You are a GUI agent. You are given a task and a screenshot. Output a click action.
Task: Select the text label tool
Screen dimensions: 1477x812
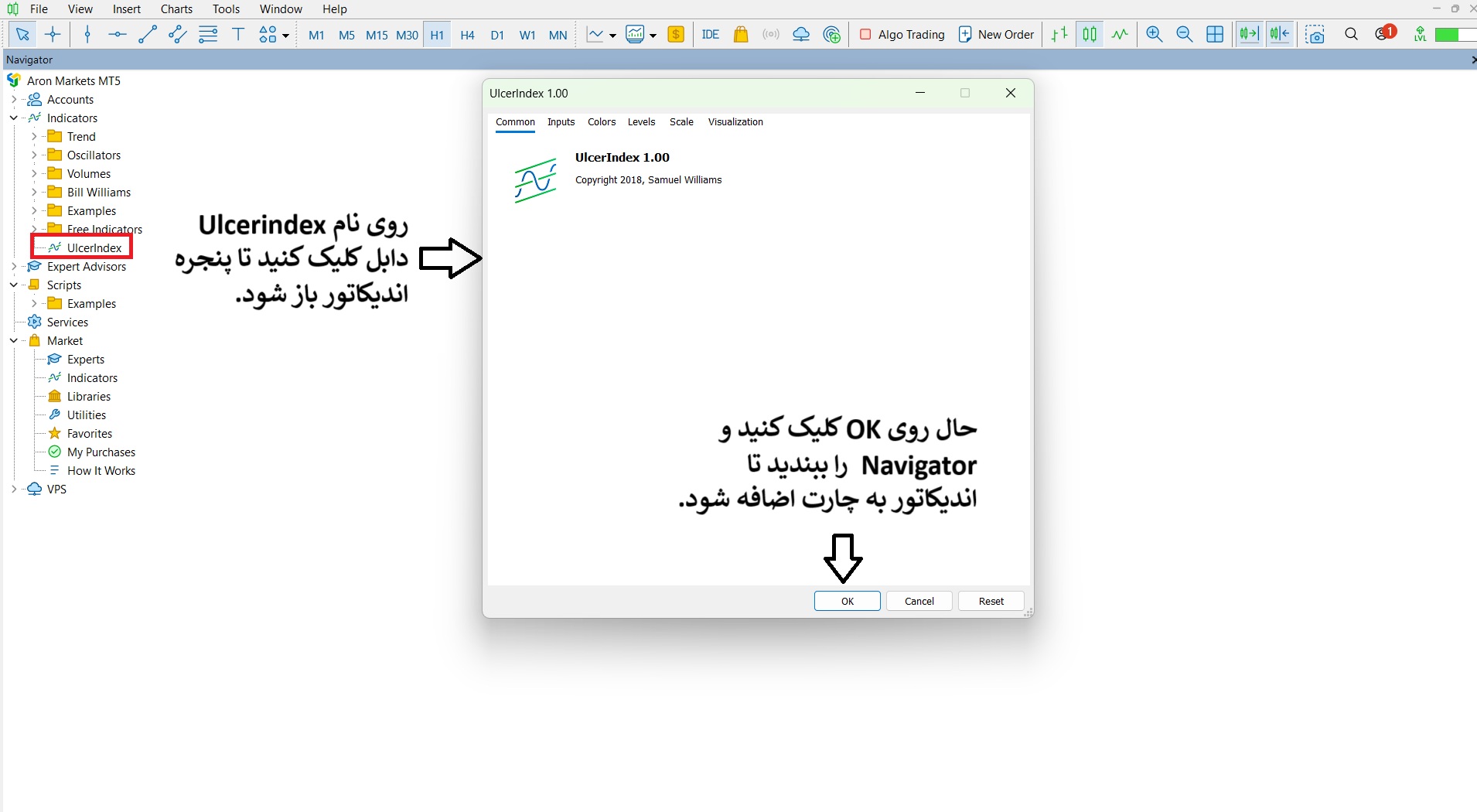click(x=238, y=34)
